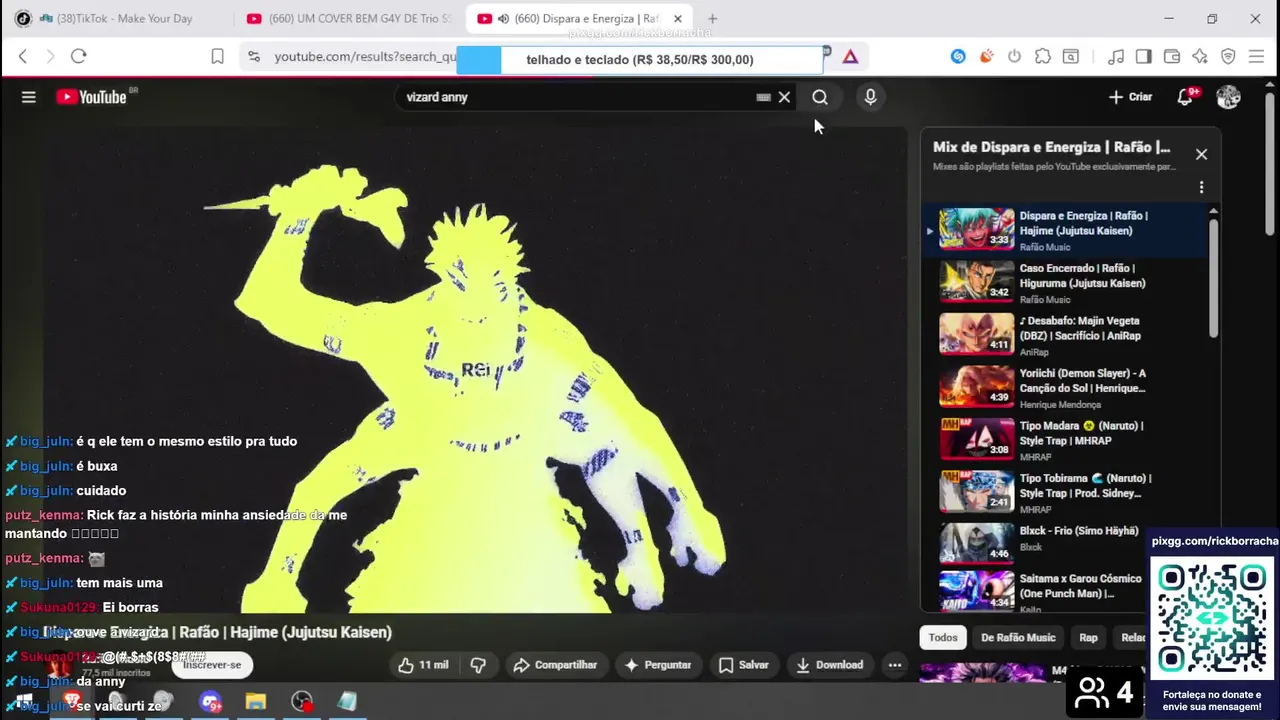Viewport: 1280px width, 720px height.
Task: Reload the page
Action: (x=79, y=57)
